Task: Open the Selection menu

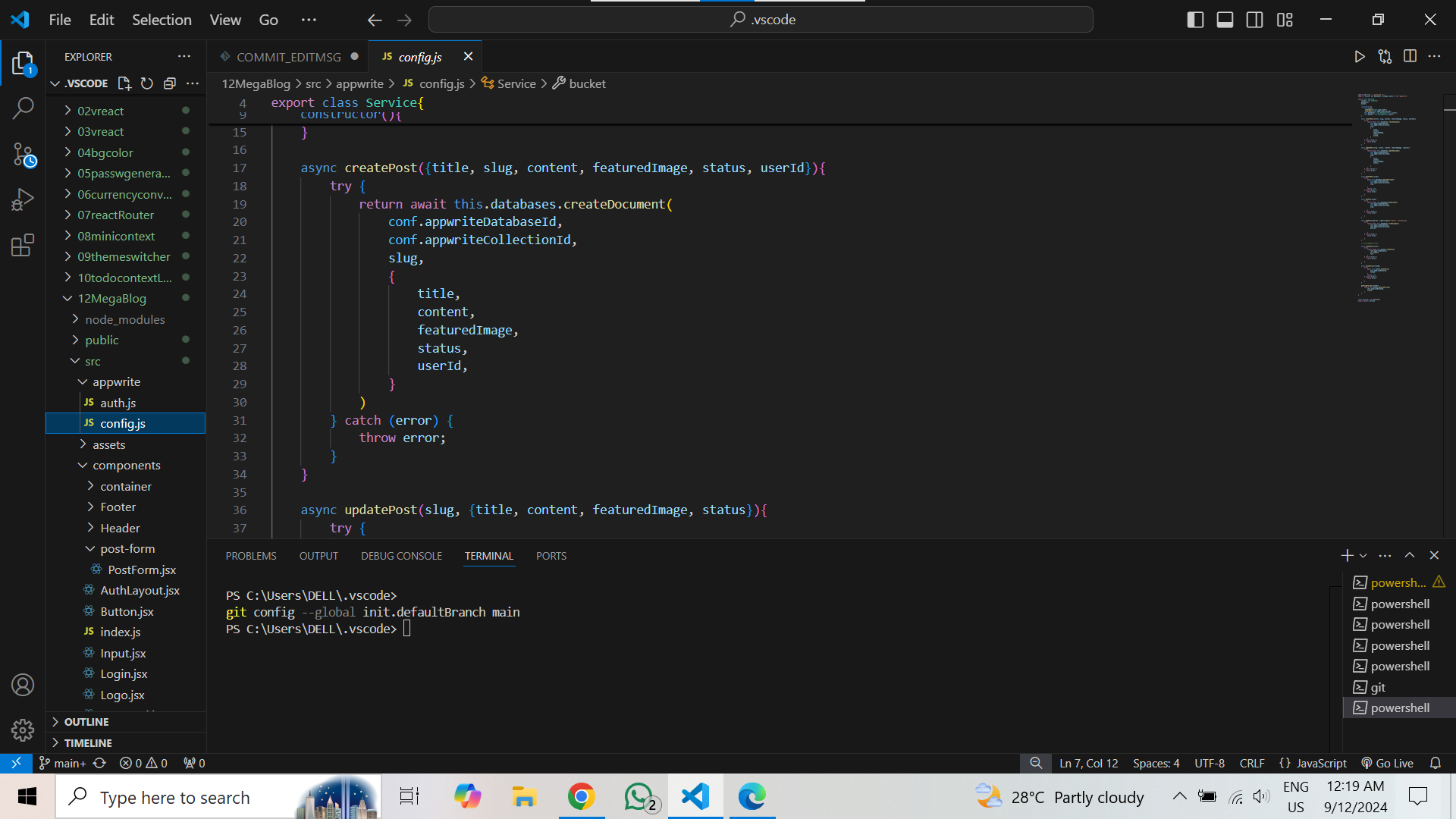Action: coord(162,20)
